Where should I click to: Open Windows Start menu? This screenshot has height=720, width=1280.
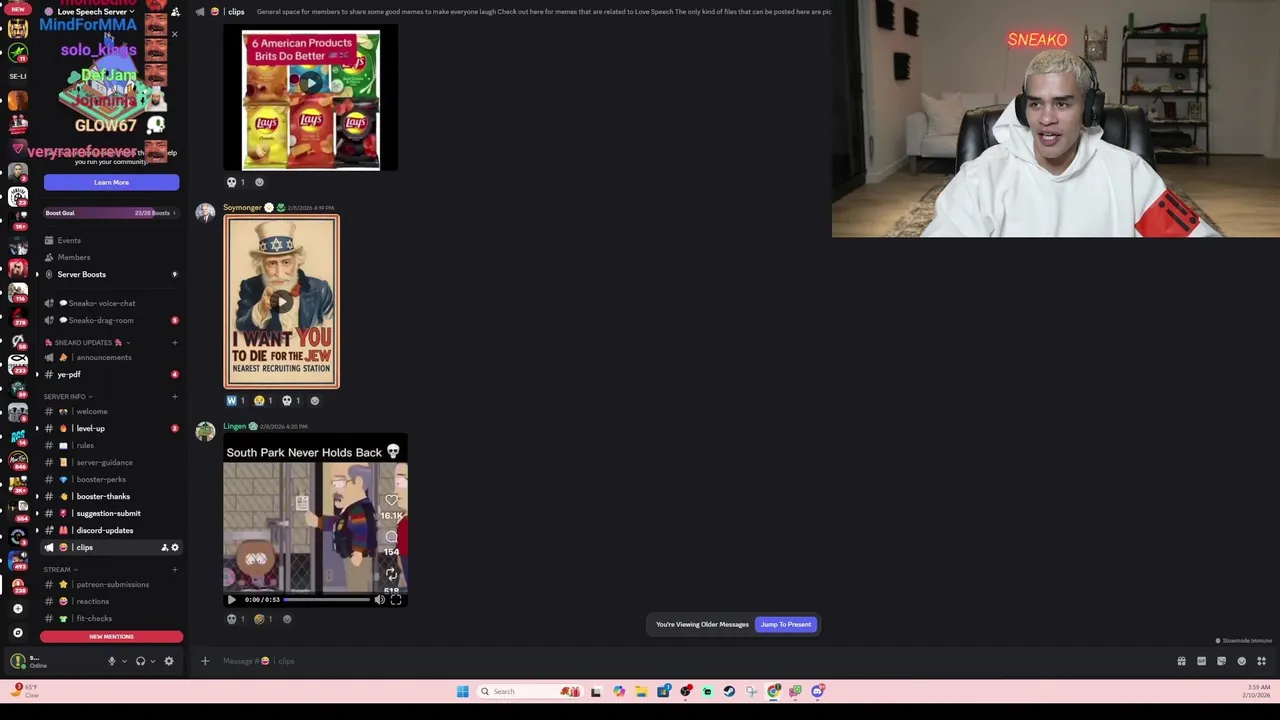click(x=463, y=691)
